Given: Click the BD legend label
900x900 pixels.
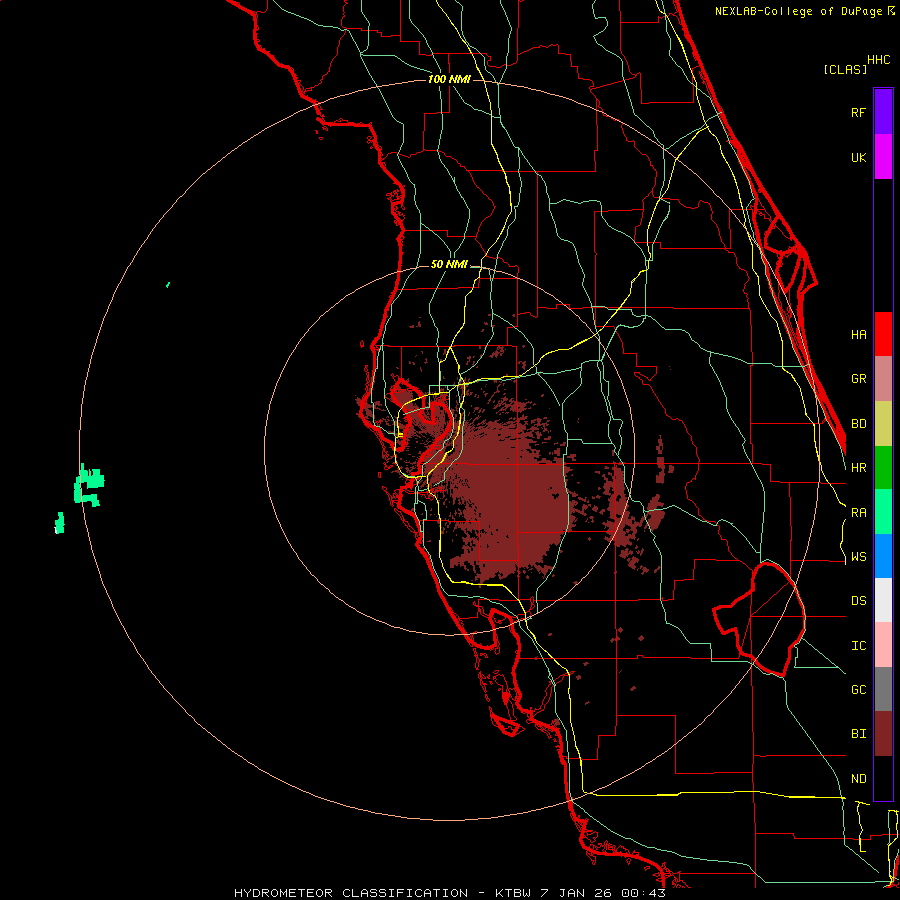Looking at the screenshot, I should 858,424.
